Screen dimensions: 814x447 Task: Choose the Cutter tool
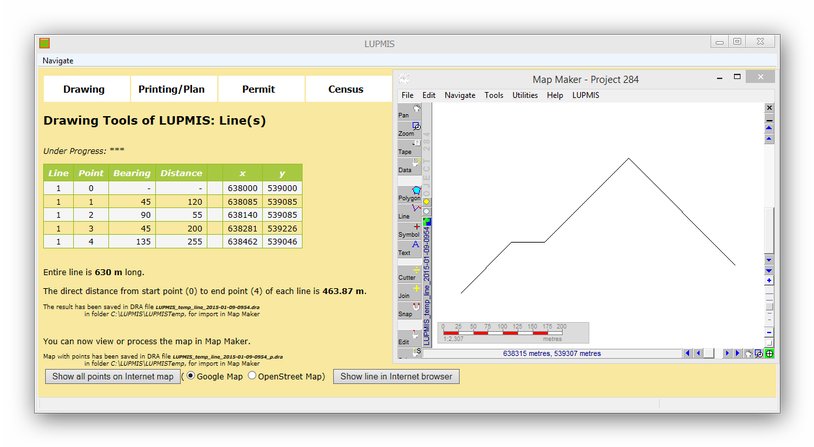(x=409, y=273)
